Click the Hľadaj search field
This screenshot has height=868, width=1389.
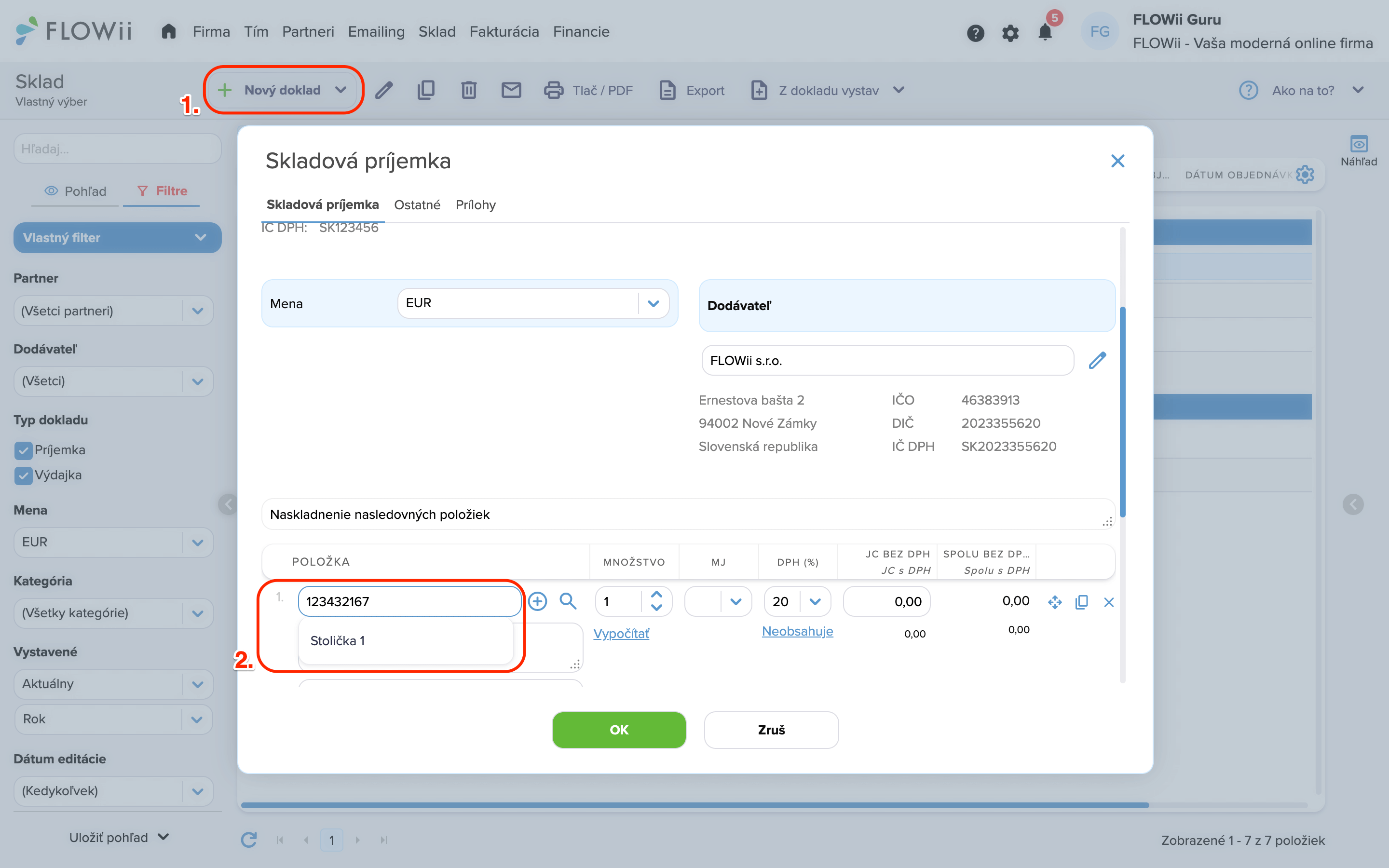[x=117, y=149]
